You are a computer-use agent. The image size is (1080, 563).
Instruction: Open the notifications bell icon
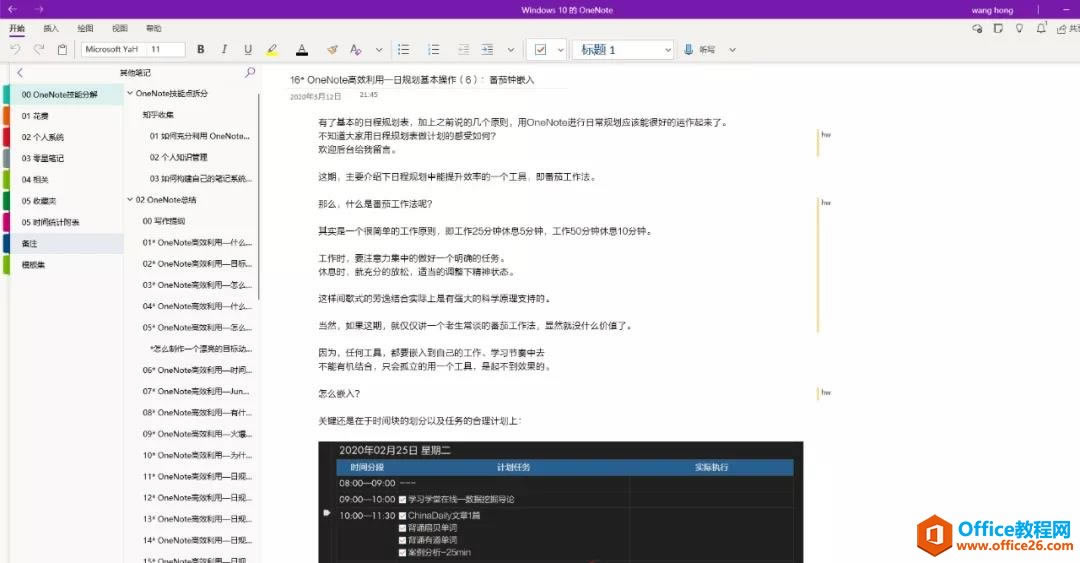(1041, 28)
